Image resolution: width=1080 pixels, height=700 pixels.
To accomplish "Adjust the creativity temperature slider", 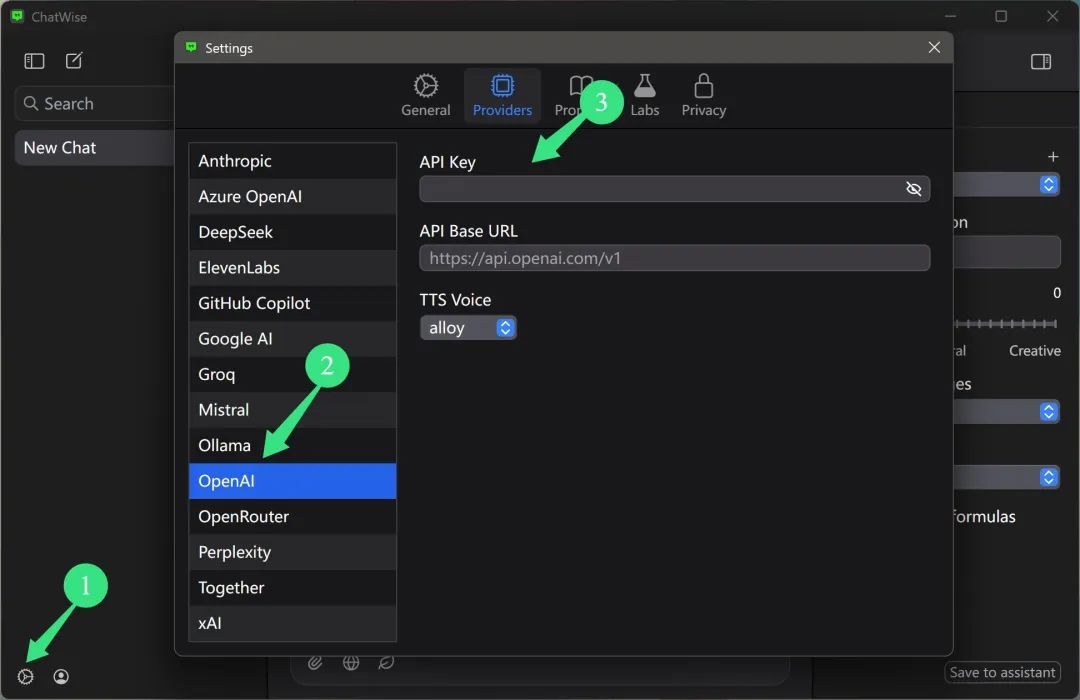I will point(1006,324).
